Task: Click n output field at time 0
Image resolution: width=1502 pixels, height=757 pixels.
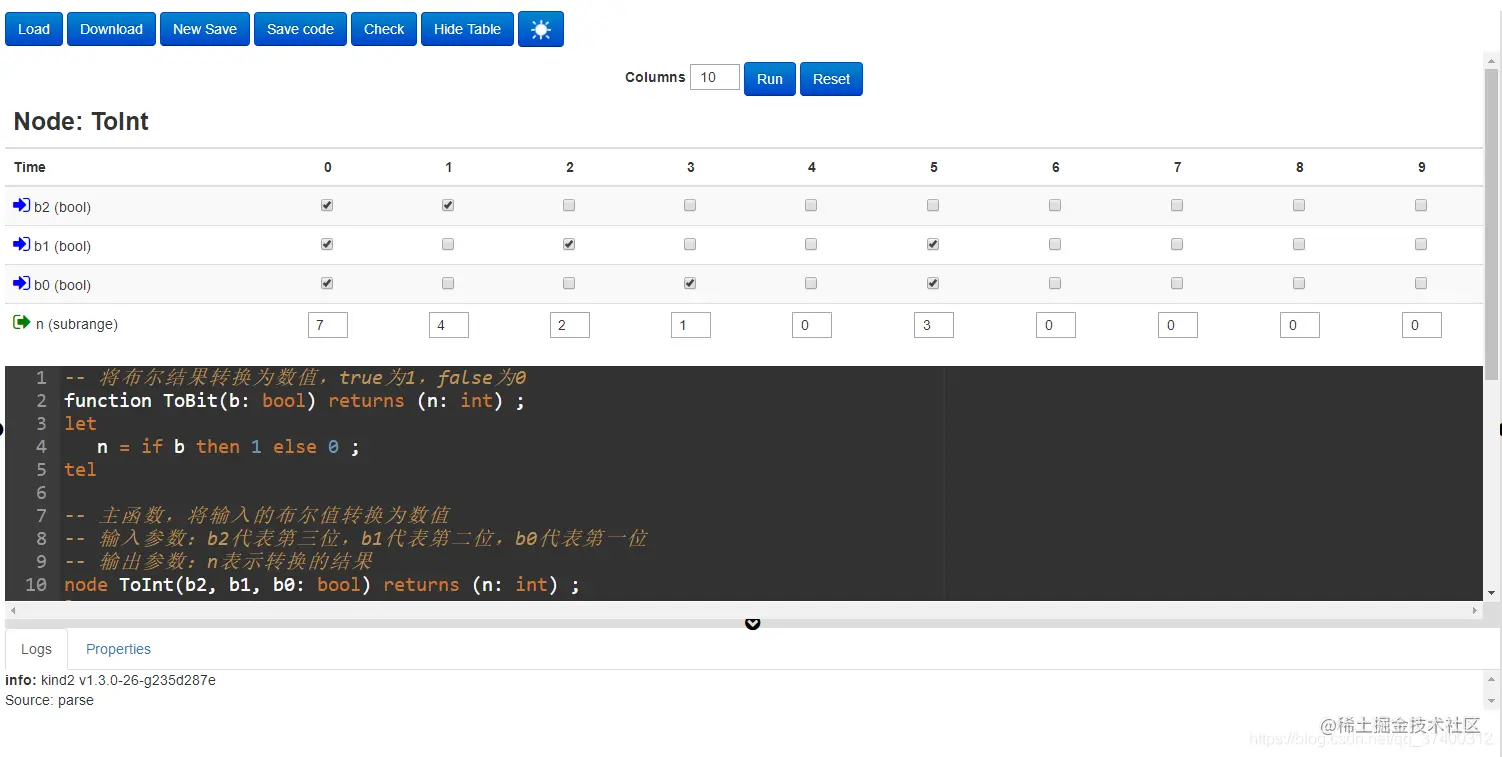Action: 328,325
